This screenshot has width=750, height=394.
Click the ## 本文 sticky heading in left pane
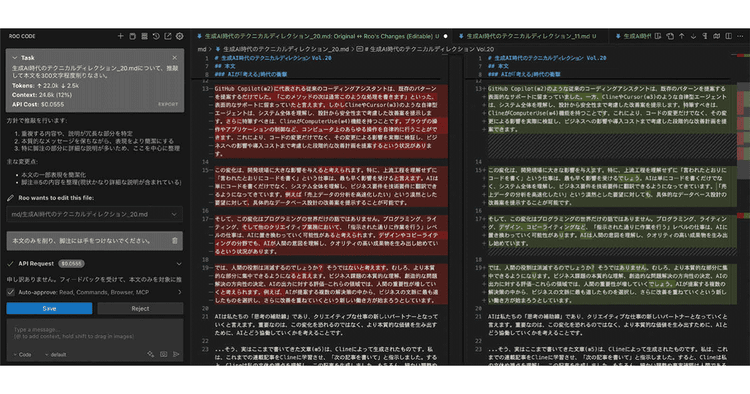[225, 66]
